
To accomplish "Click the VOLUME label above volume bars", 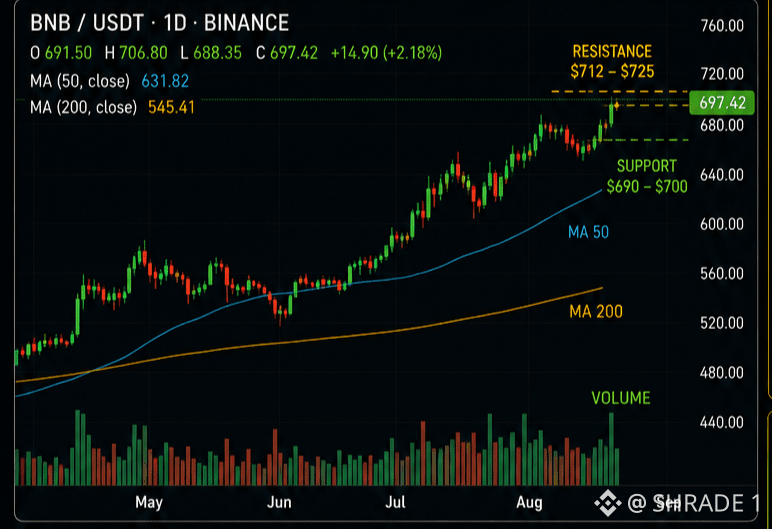I will (621, 398).
